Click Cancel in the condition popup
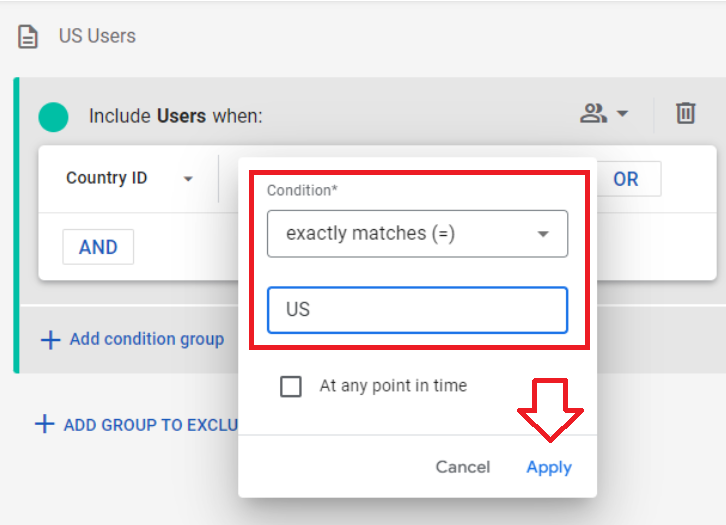 pyautogui.click(x=463, y=467)
